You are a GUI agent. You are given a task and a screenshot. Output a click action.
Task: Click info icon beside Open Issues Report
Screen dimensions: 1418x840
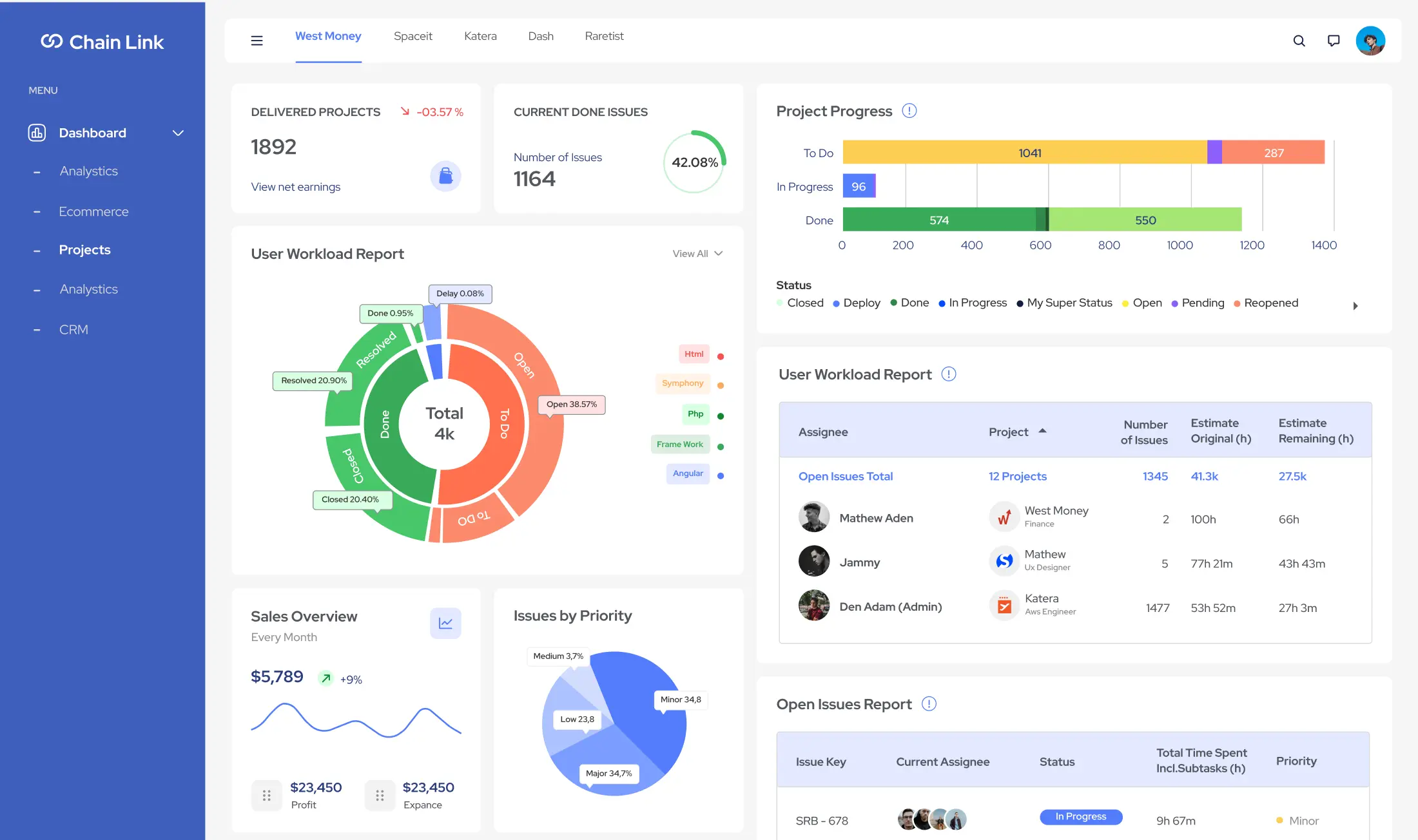tap(929, 703)
